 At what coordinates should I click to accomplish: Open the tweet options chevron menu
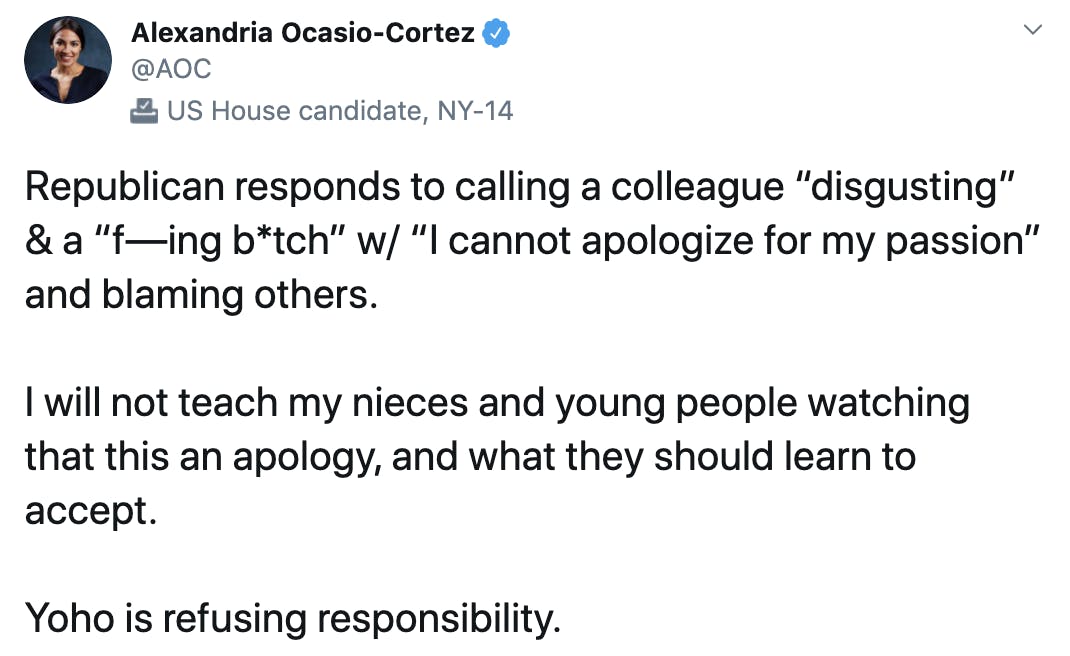1032,29
